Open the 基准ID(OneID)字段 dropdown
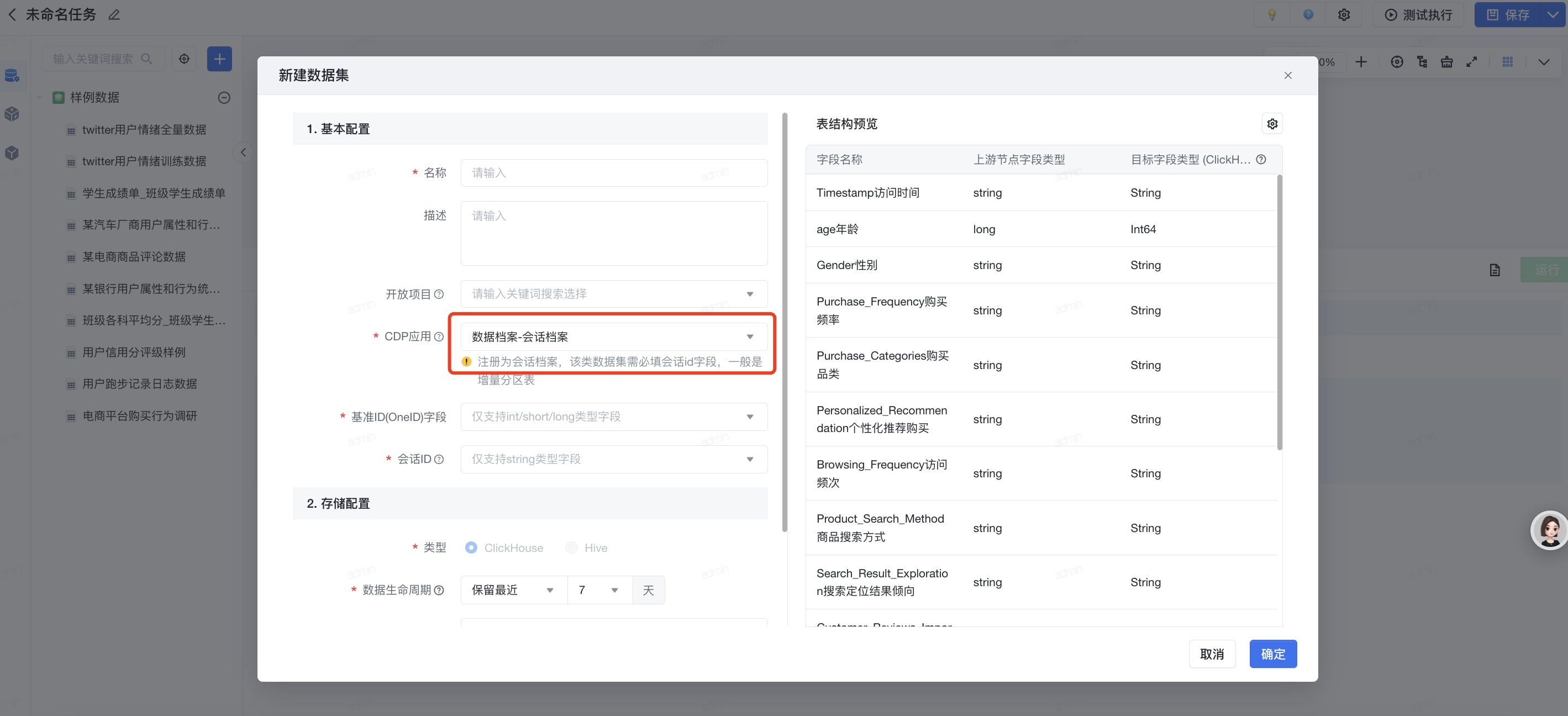 [x=614, y=417]
